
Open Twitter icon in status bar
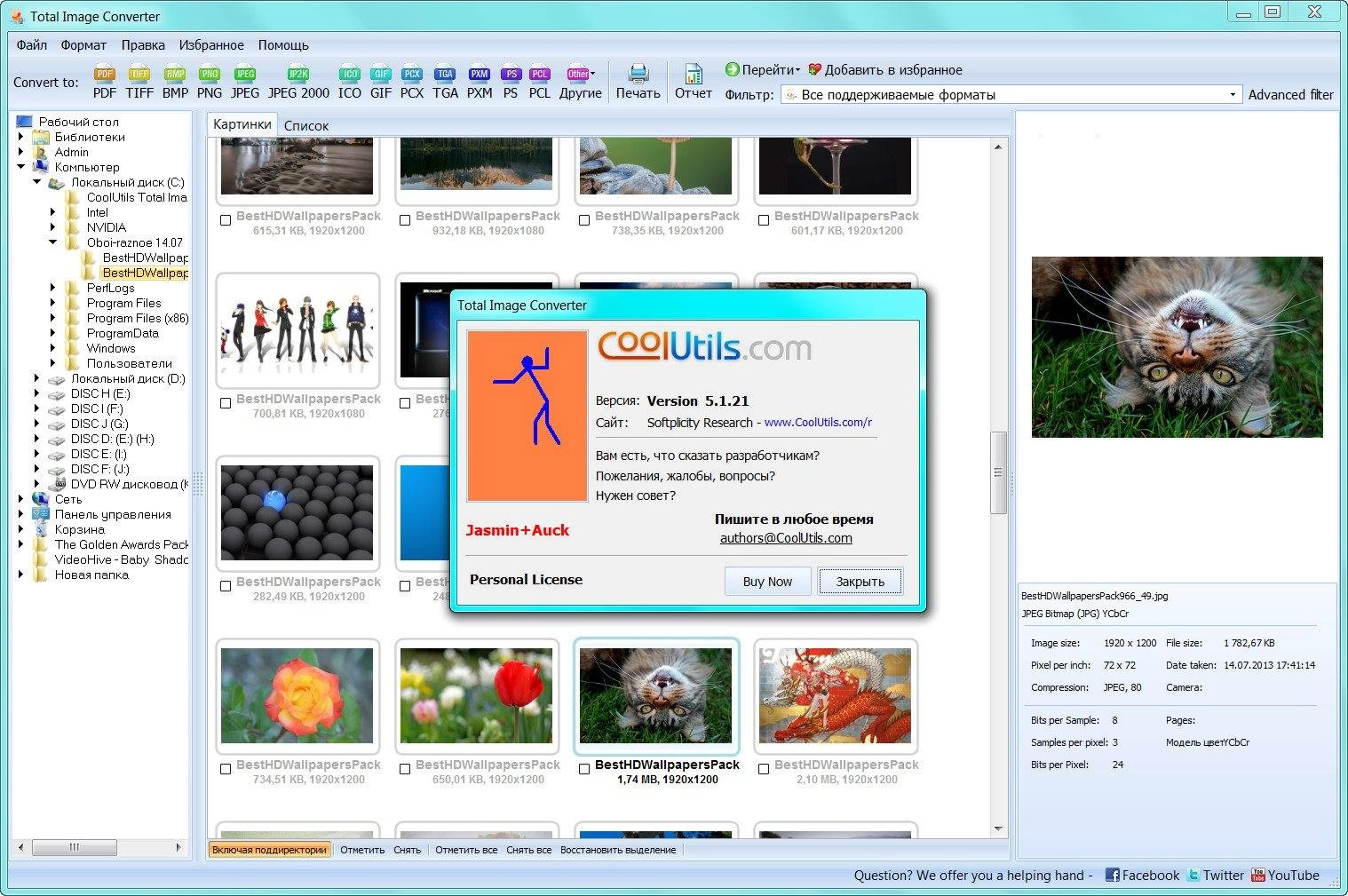[1193, 875]
